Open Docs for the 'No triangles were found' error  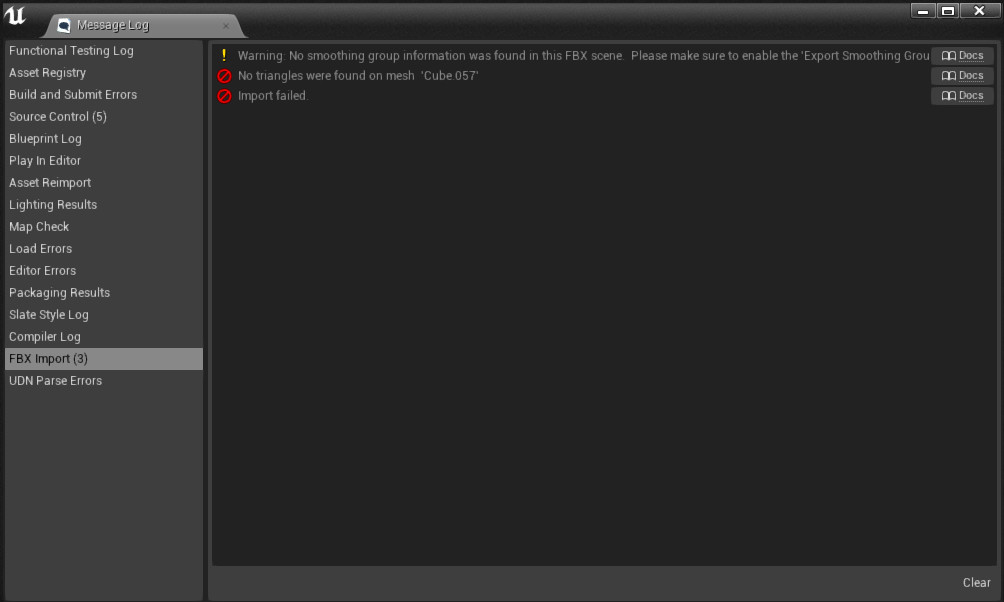tap(962, 76)
